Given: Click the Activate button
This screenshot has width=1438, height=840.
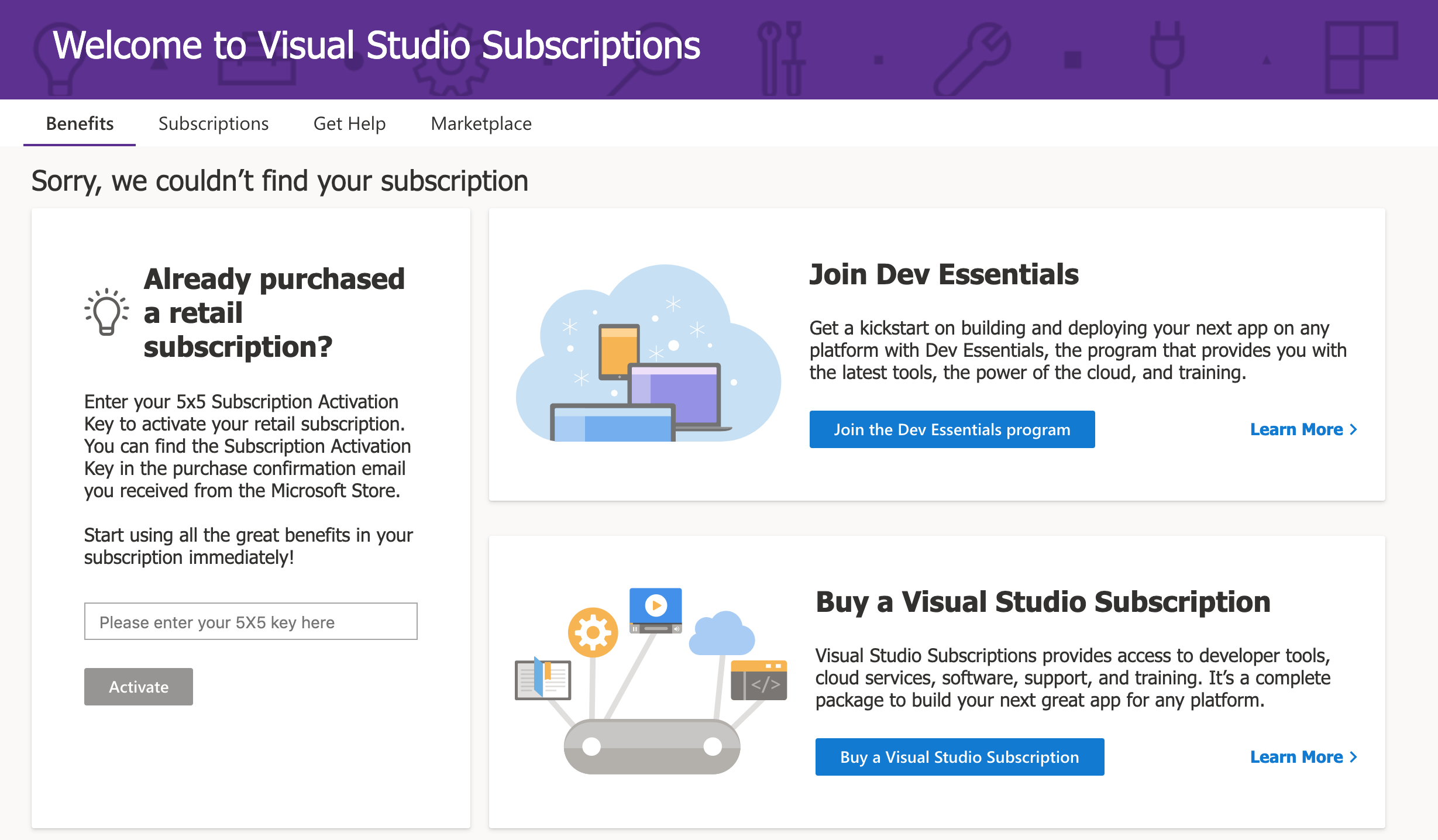Looking at the screenshot, I should [x=139, y=687].
